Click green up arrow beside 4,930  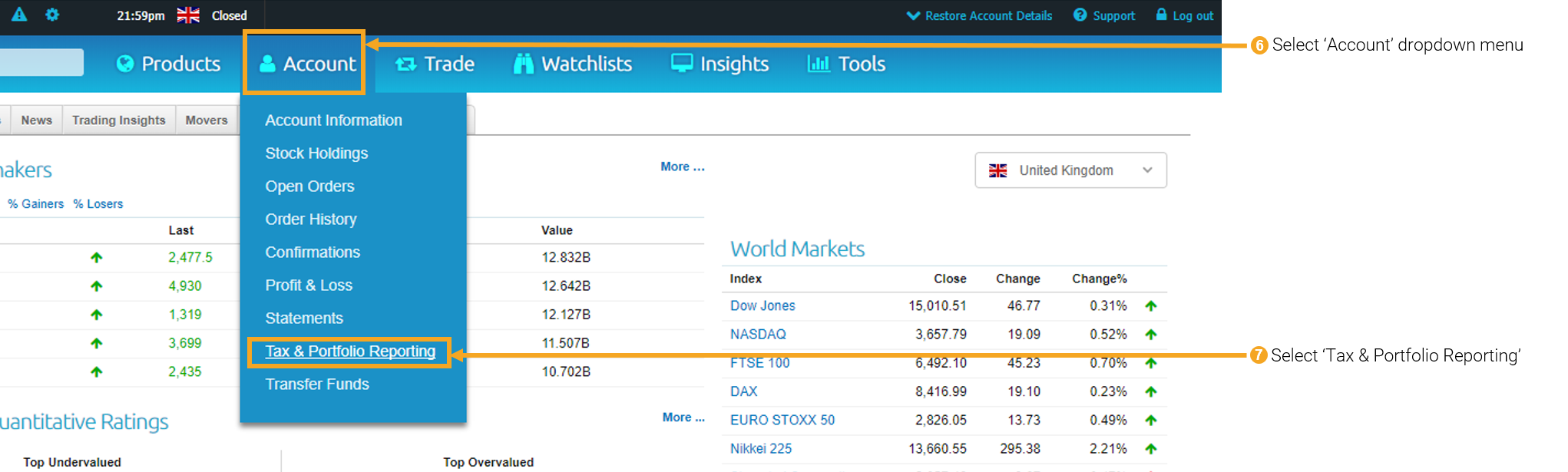tap(96, 286)
